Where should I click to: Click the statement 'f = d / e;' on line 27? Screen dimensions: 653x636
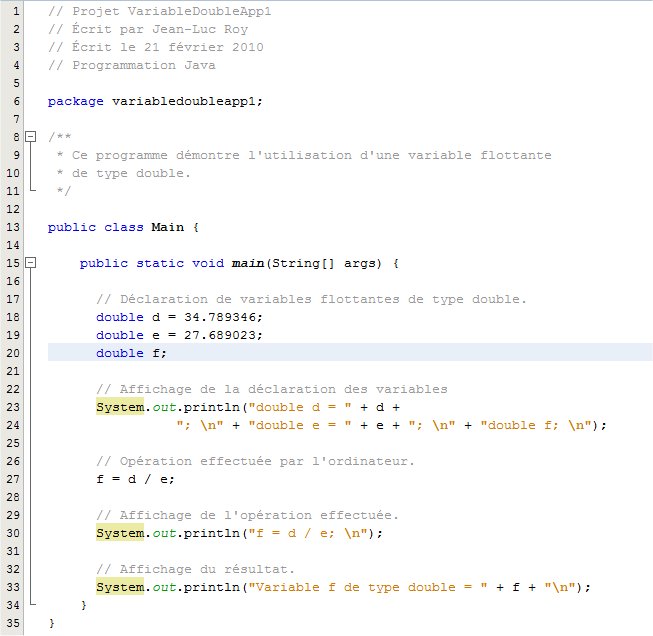(x=135, y=479)
